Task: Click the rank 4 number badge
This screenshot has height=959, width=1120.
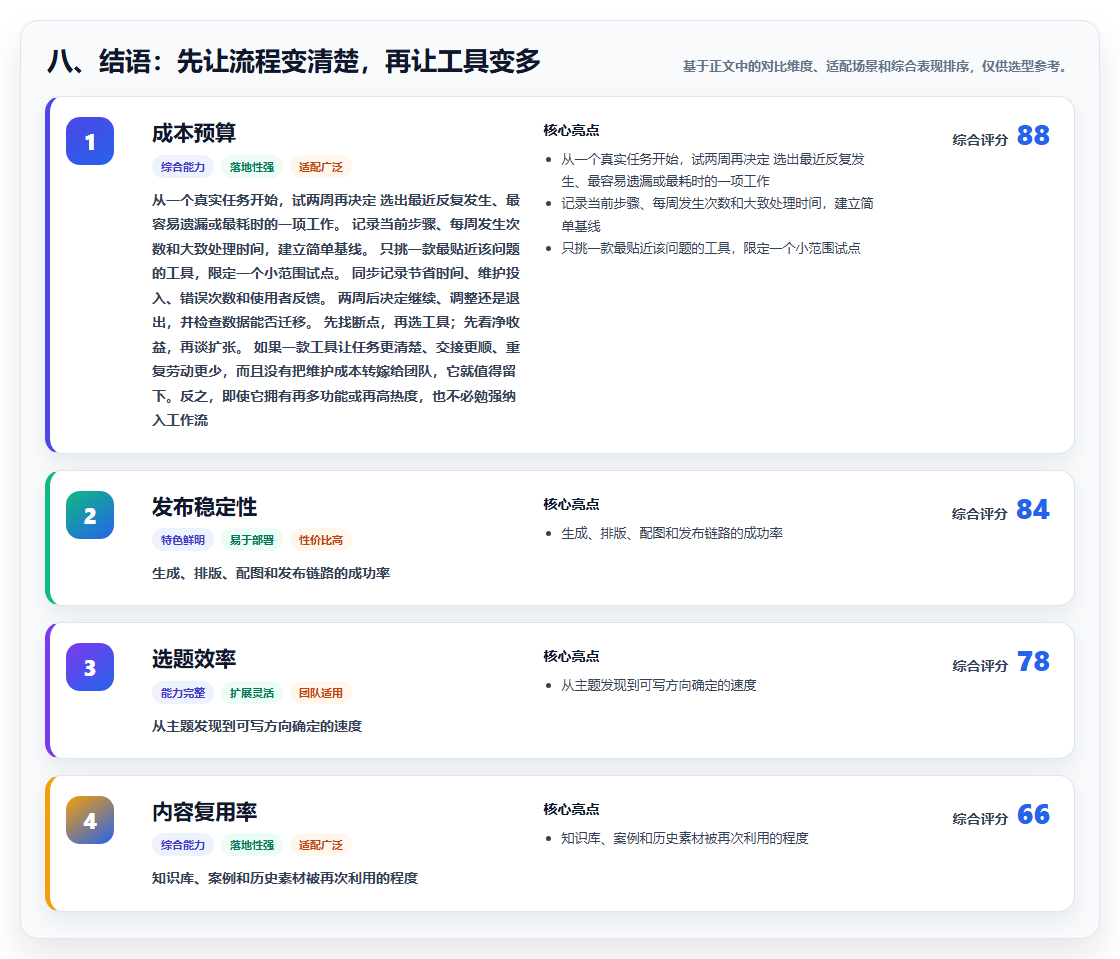Action: pyautogui.click(x=90, y=820)
